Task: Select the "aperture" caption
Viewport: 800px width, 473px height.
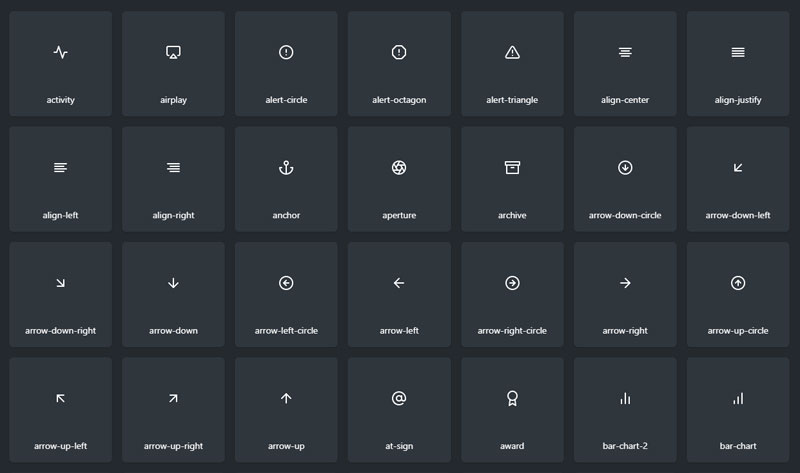Action: click(x=399, y=215)
